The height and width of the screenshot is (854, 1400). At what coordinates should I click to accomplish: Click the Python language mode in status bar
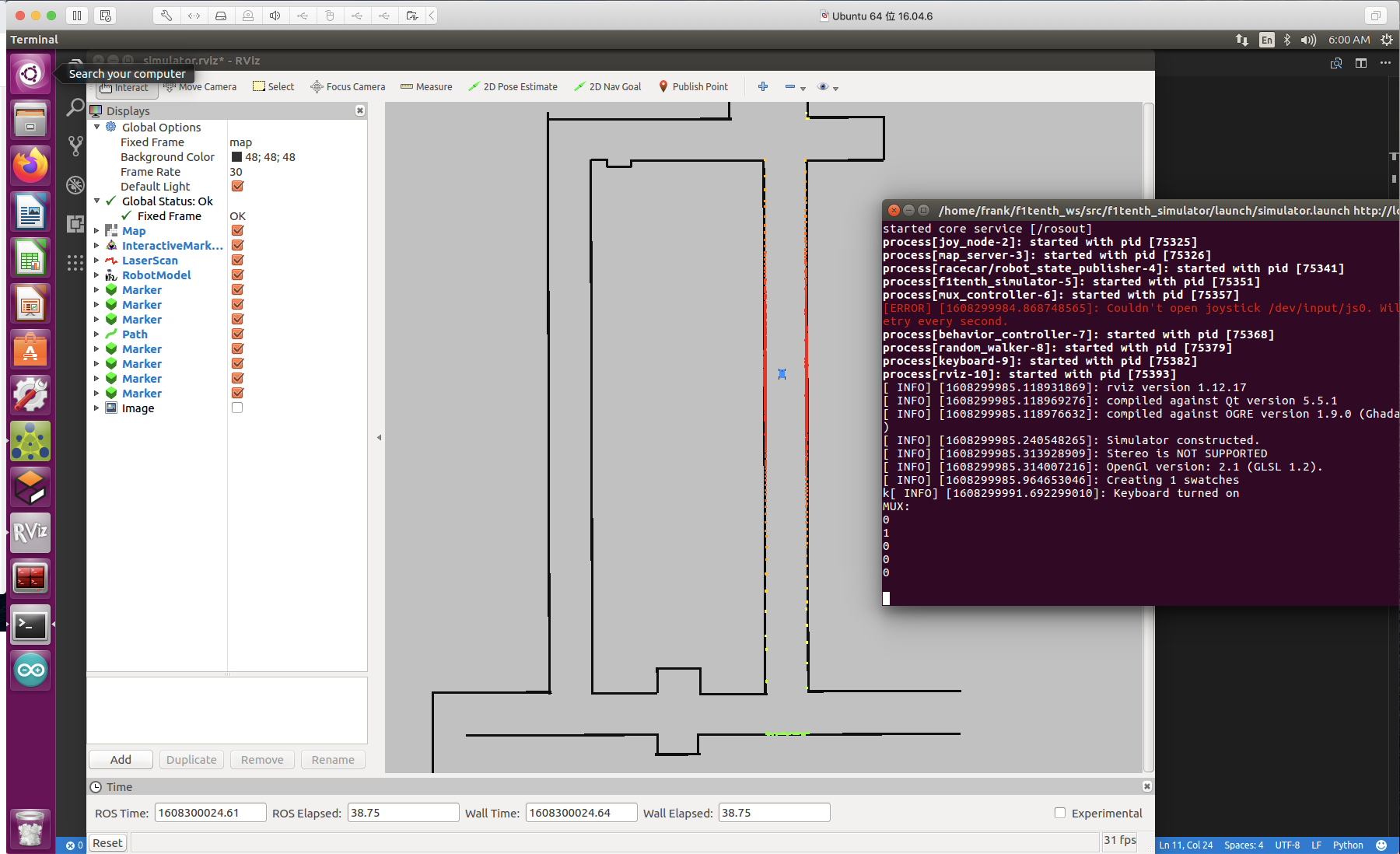(x=1348, y=845)
